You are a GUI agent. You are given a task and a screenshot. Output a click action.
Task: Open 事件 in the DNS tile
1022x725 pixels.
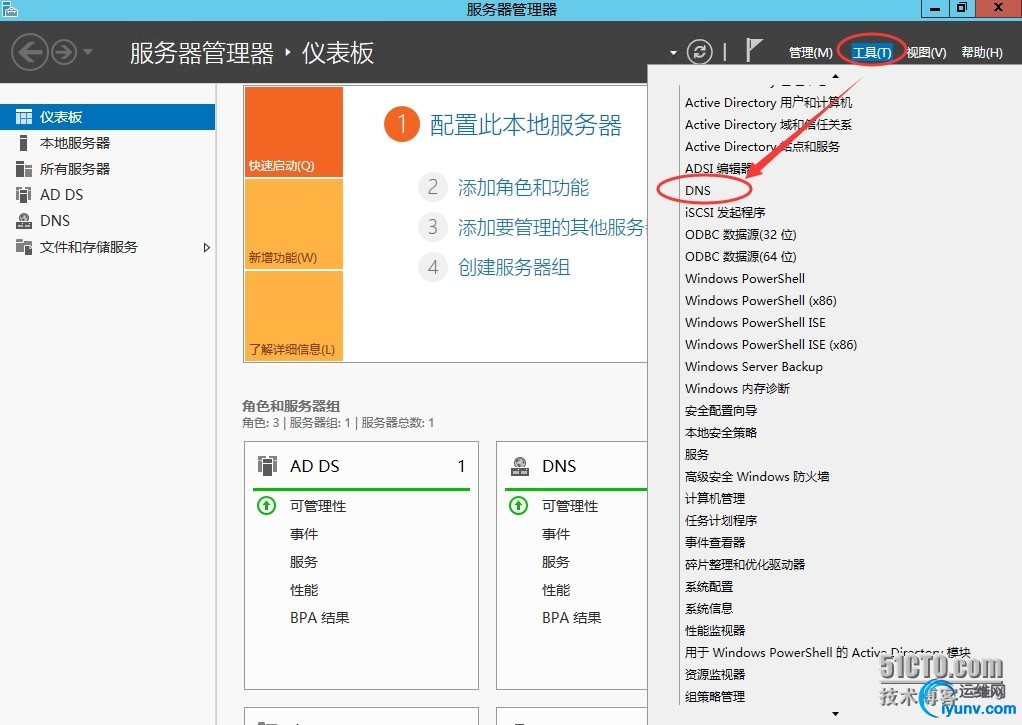[x=556, y=534]
